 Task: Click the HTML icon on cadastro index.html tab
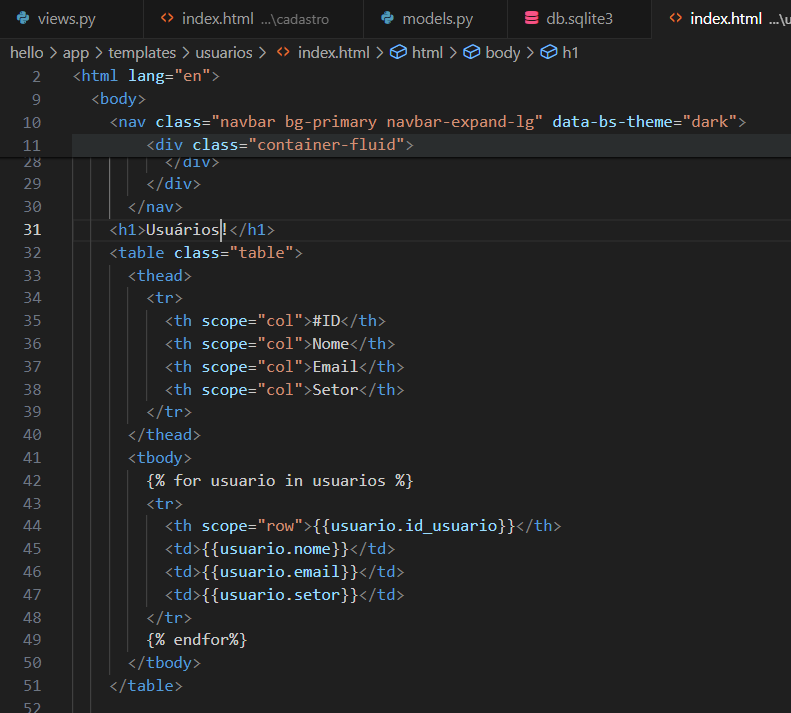[167, 18]
